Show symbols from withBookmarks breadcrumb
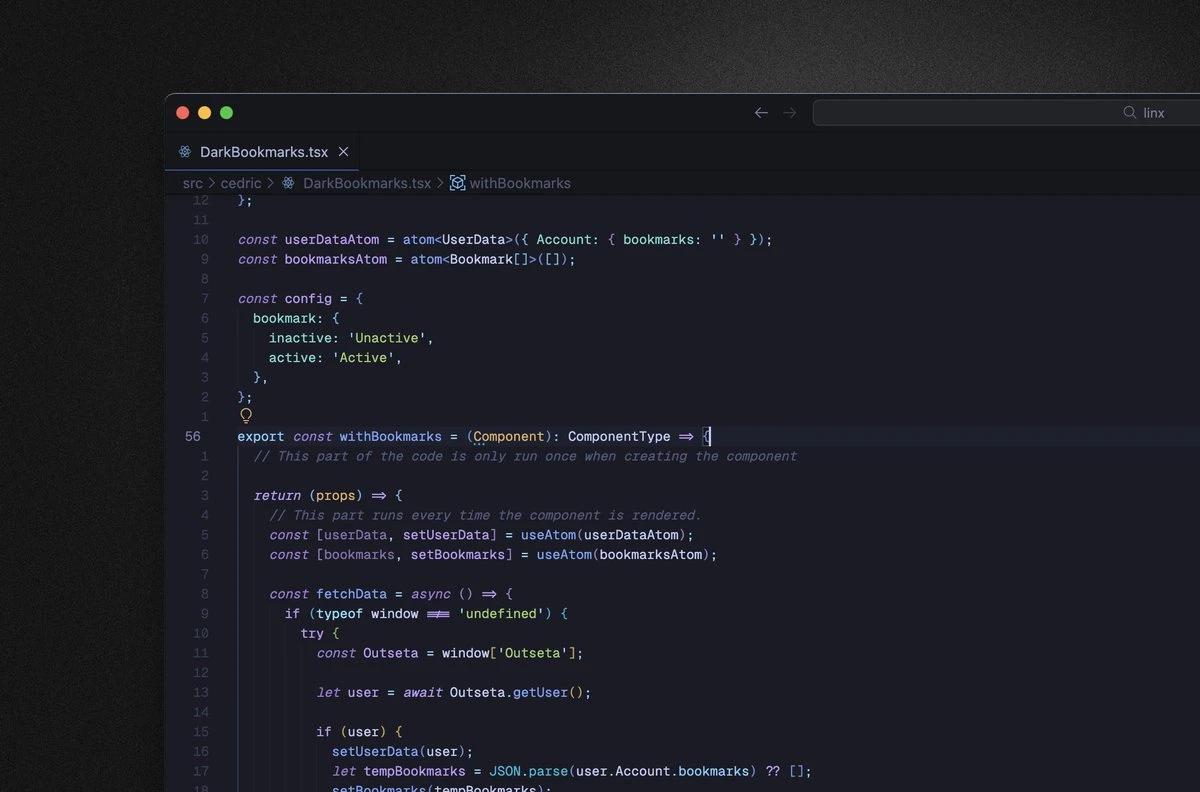The height and width of the screenshot is (792, 1200). click(x=520, y=183)
